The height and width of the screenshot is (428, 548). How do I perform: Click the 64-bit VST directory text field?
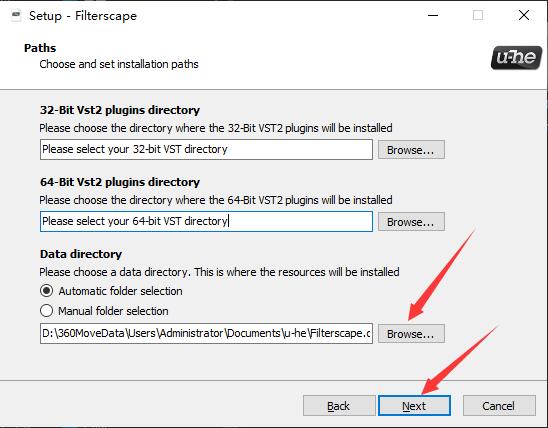point(206,221)
